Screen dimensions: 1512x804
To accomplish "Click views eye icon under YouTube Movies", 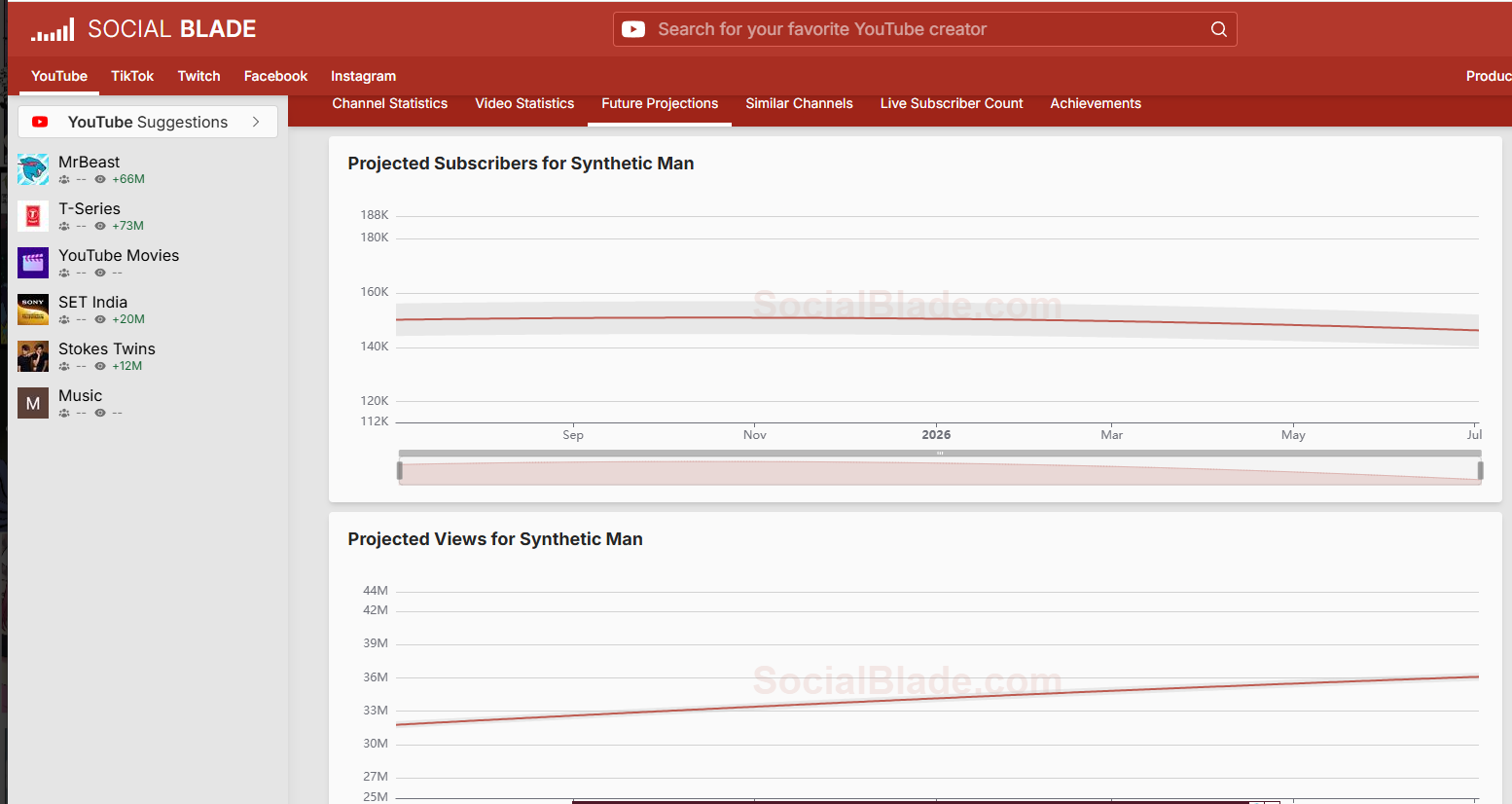I will click(100, 273).
